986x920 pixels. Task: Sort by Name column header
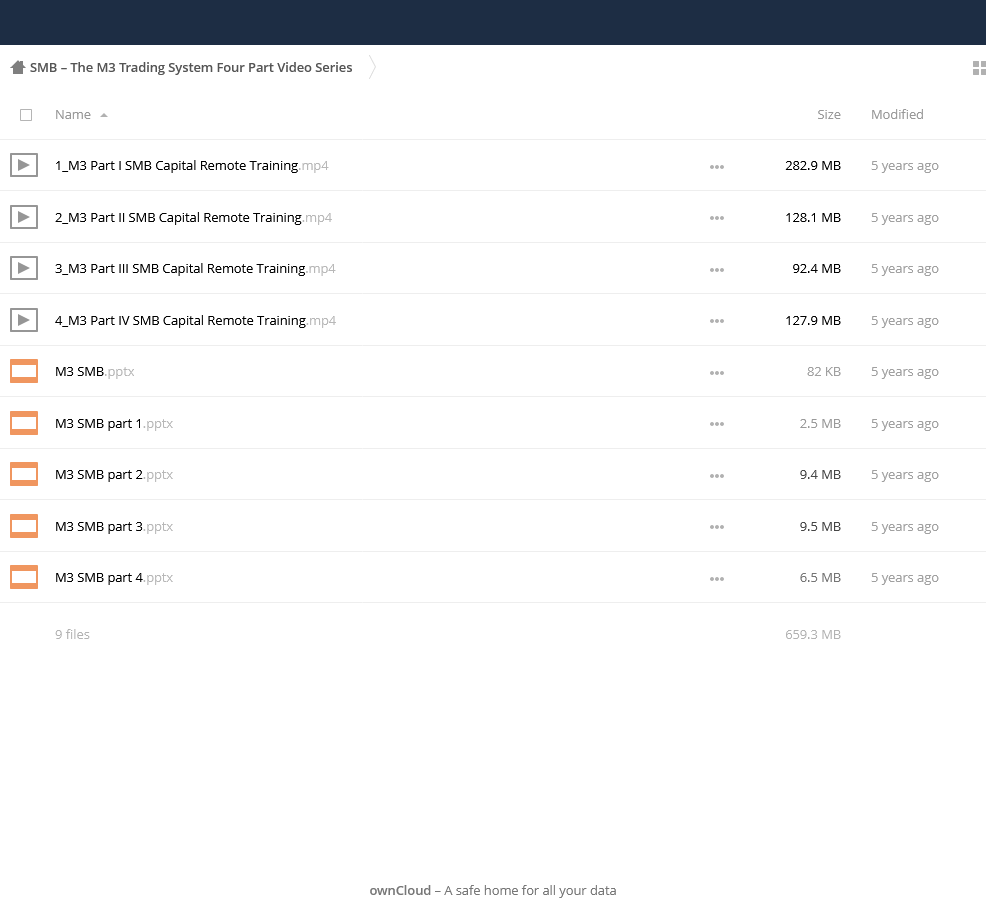tap(73, 114)
